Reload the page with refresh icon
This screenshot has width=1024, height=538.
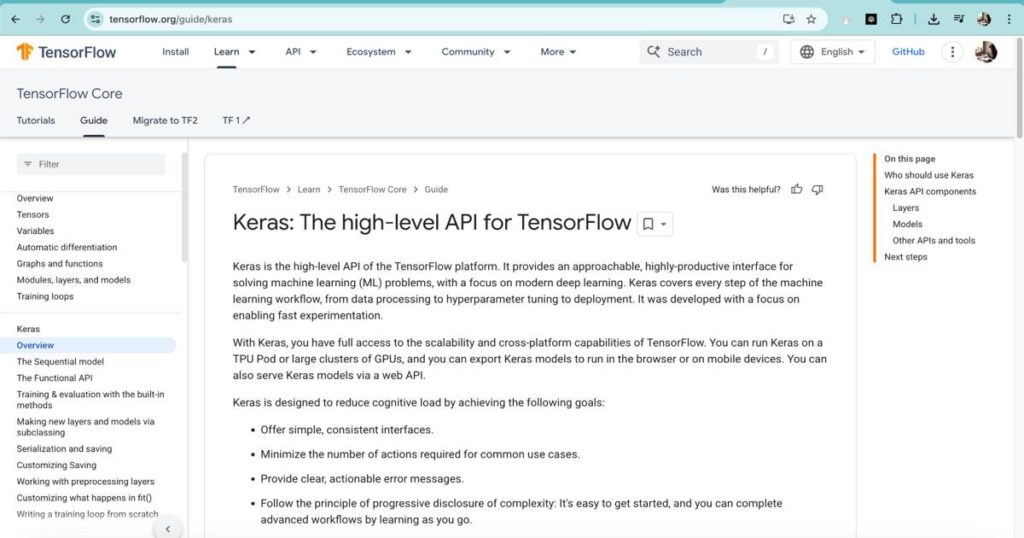[65, 19]
